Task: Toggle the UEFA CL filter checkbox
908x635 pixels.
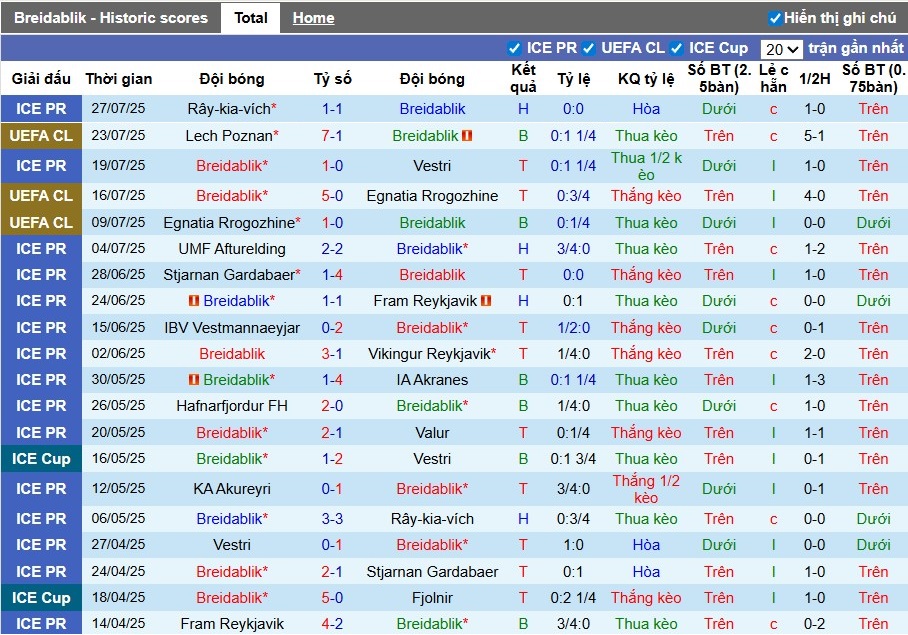Action: point(588,49)
